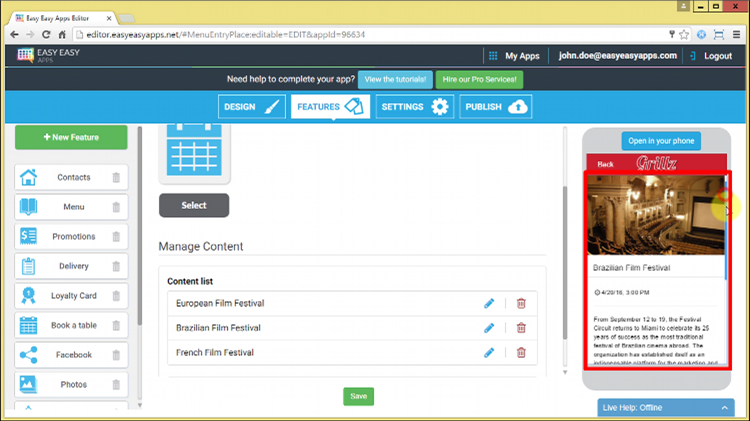Click Open in your phone button

661,141
